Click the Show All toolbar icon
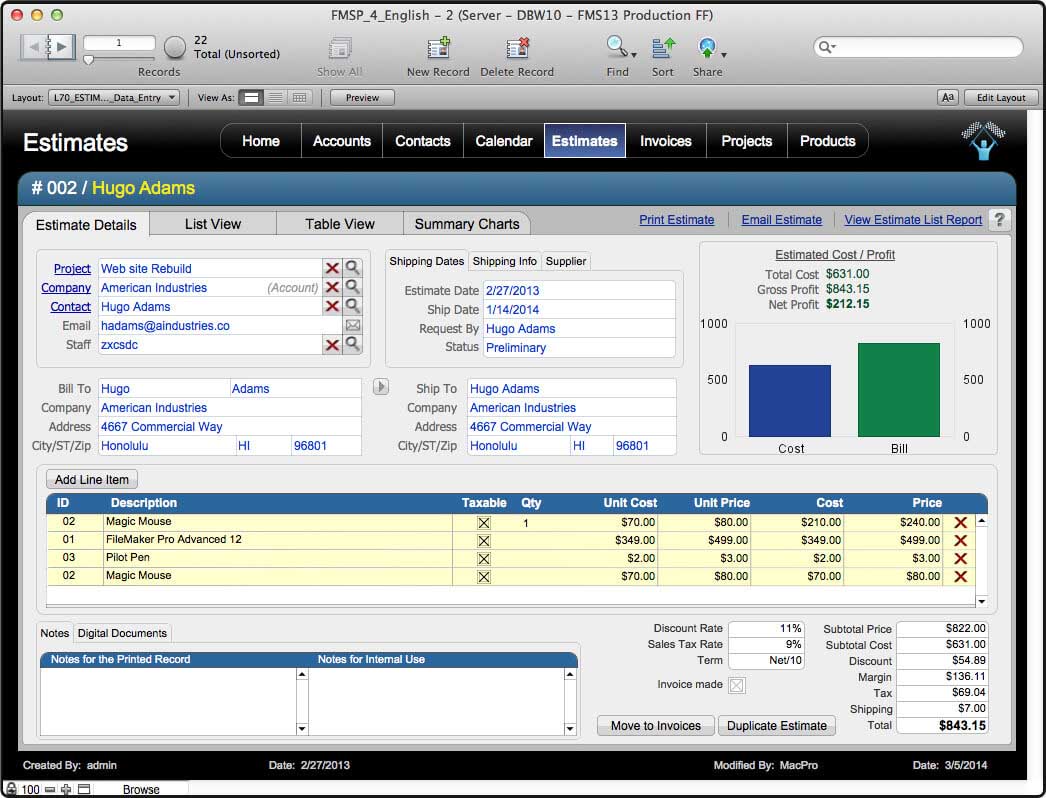This screenshot has height=798, width=1046. tap(340, 49)
